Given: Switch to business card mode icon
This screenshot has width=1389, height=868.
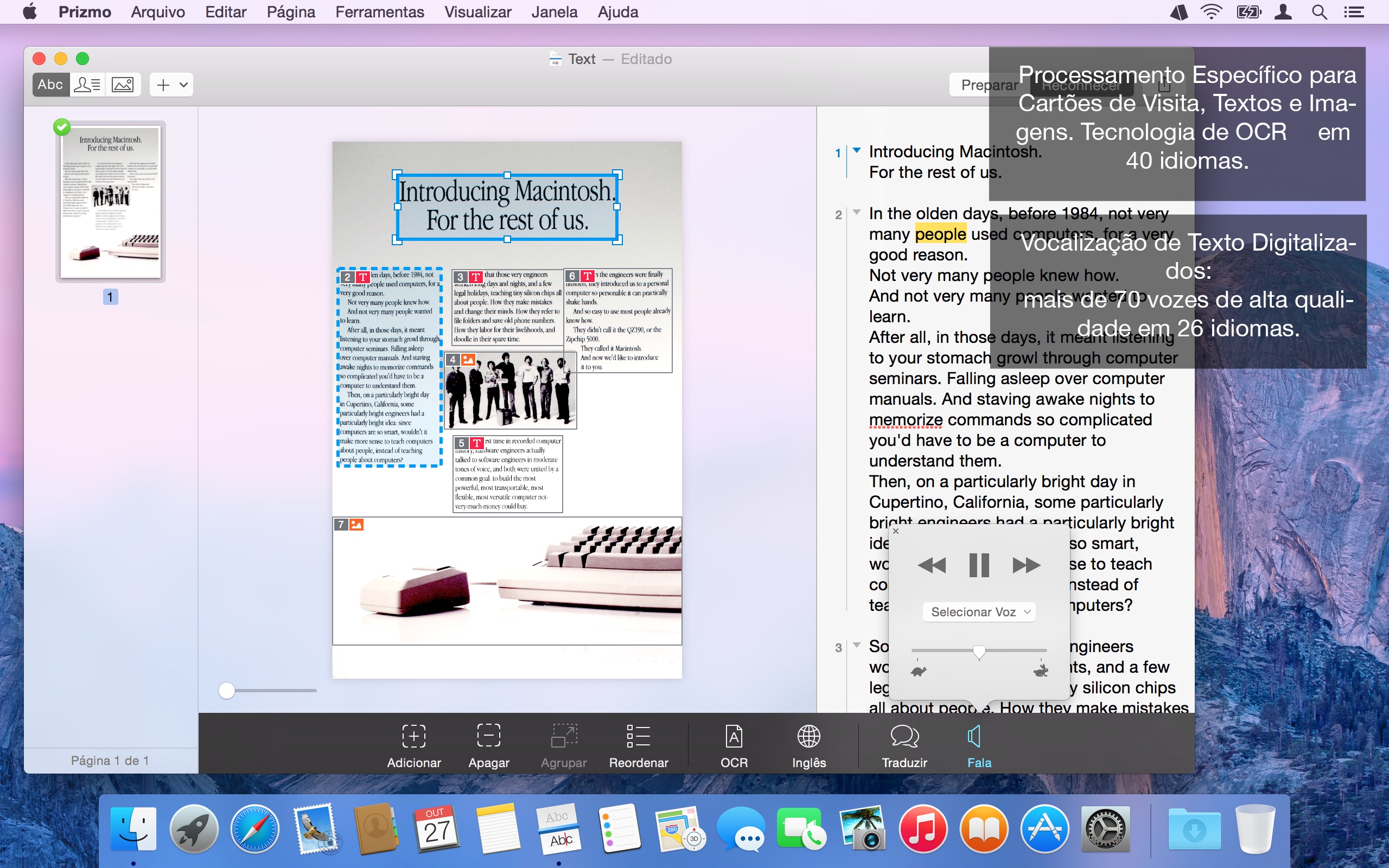Looking at the screenshot, I should click(x=87, y=85).
